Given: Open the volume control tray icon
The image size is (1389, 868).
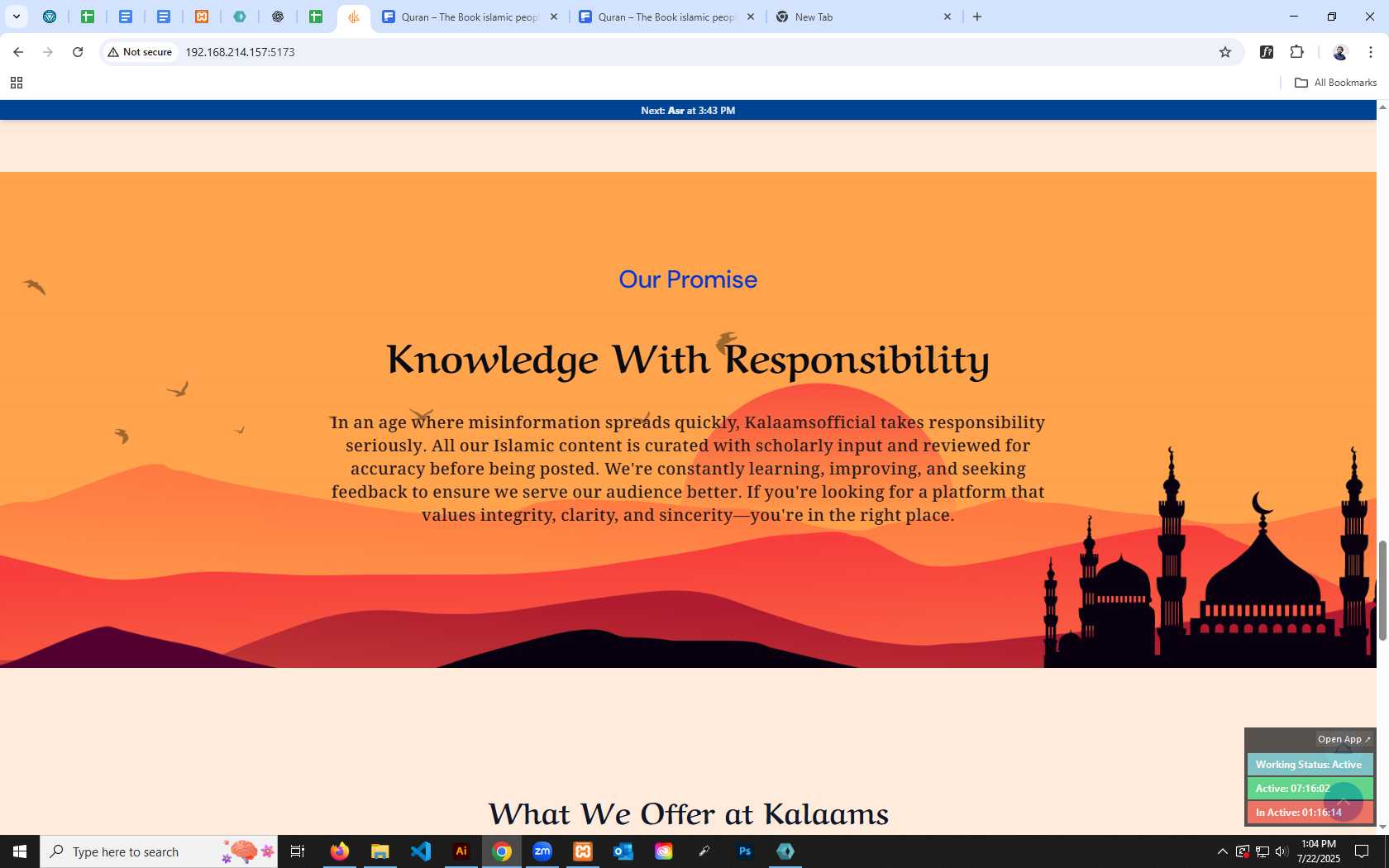Looking at the screenshot, I should tap(1282, 851).
